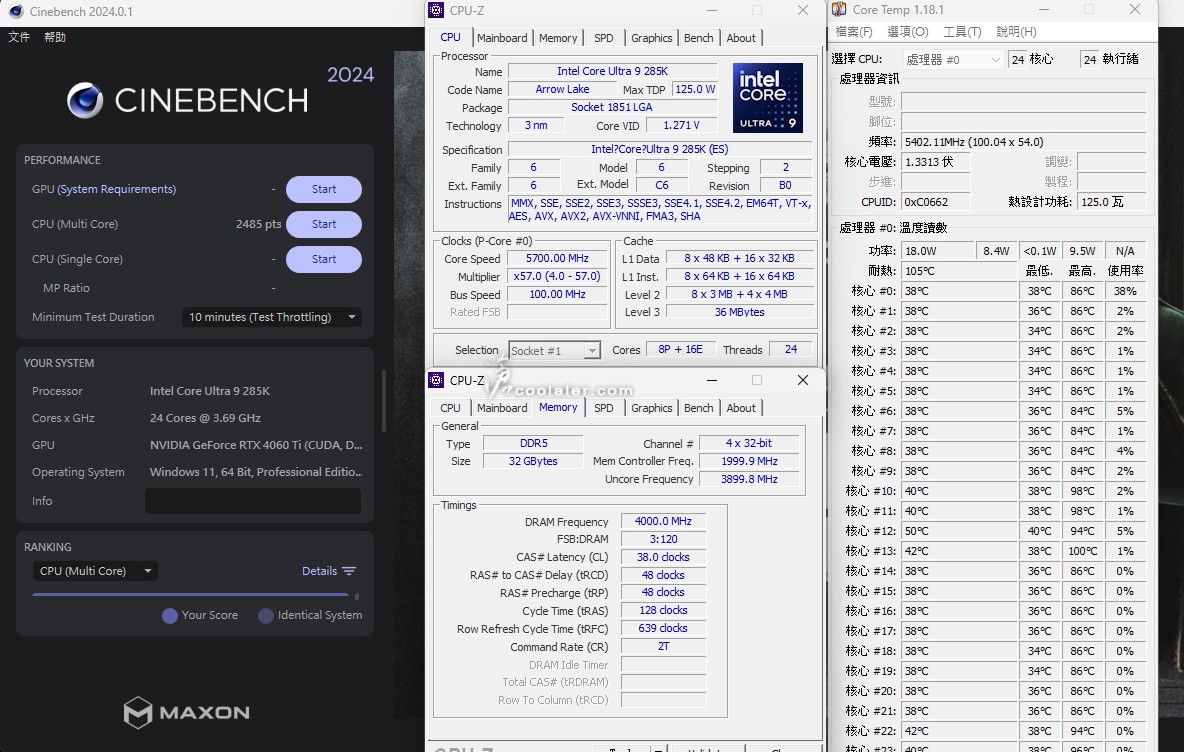Click the Details filter lines icon
Screen dimensions: 1184x752
(349, 571)
